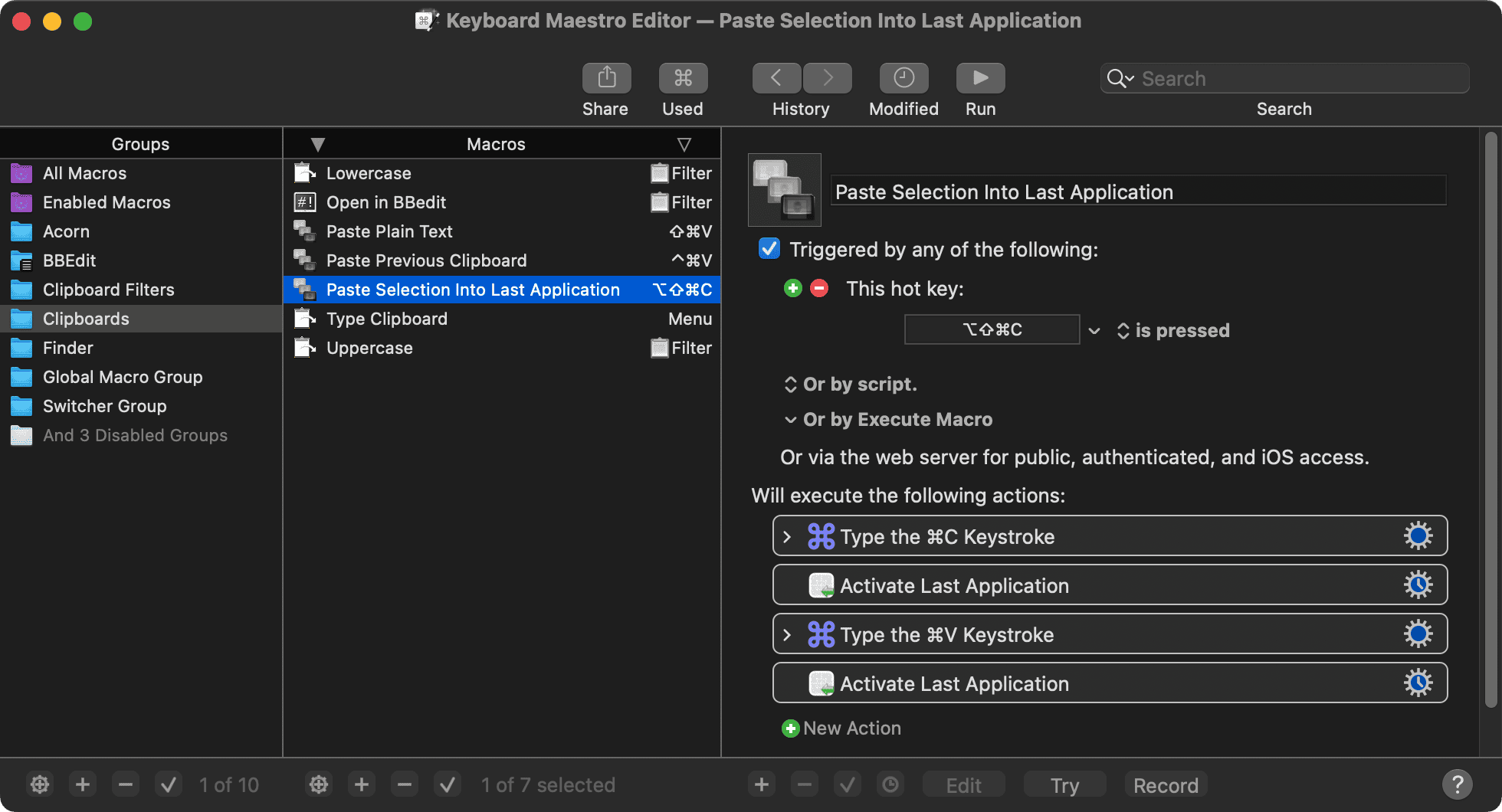Screen dimensions: 1502x812
Task: Expand the Type the ⌘V Keystroke action
Action: tap(787, 634)
